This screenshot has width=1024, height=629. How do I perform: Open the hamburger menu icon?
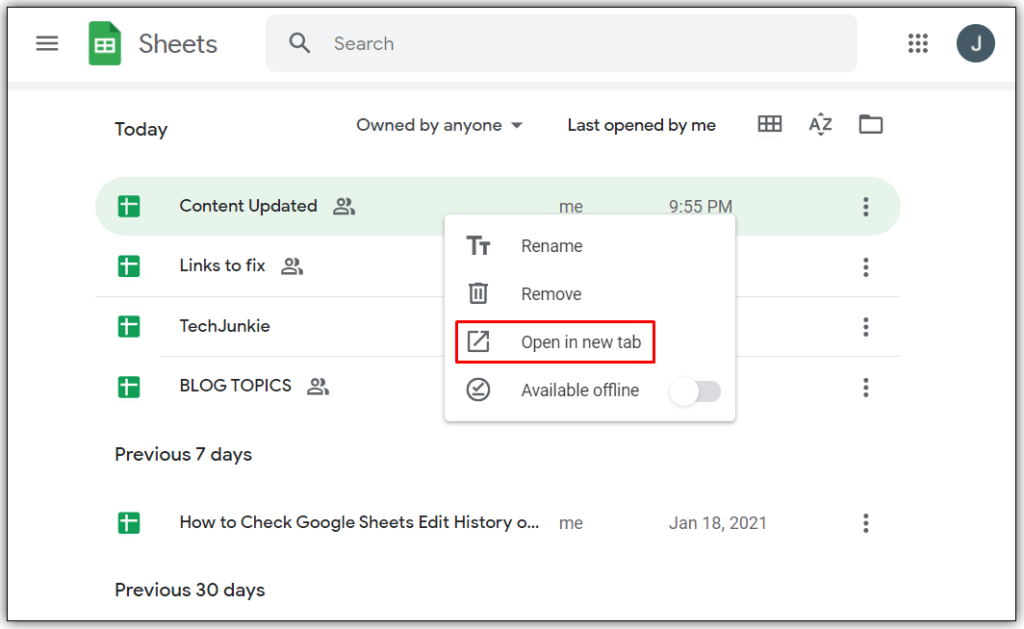46,43
